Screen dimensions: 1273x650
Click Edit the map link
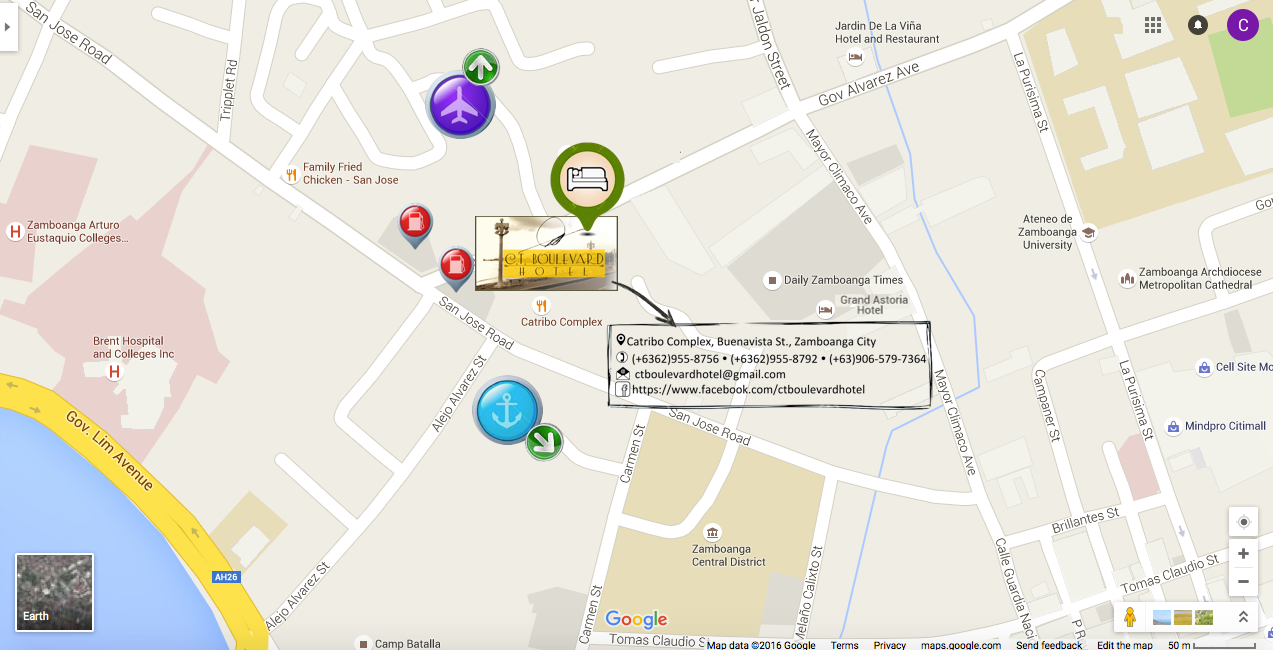1125,645
